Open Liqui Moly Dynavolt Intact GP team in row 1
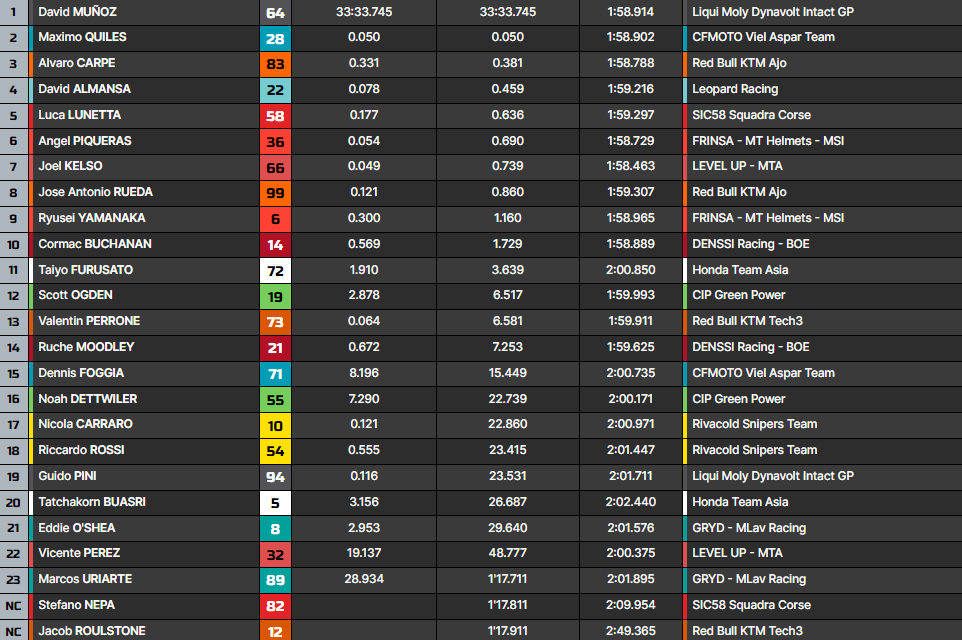The image size is (962, 640). 773,12
